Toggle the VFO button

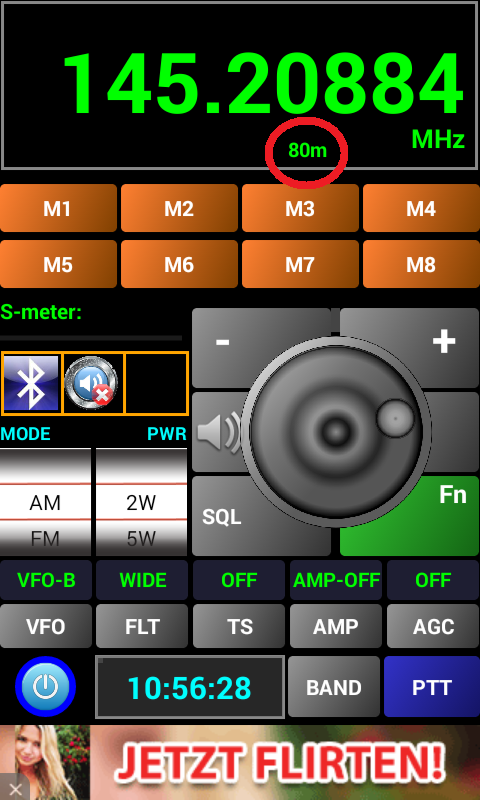(x=46, y=626)
